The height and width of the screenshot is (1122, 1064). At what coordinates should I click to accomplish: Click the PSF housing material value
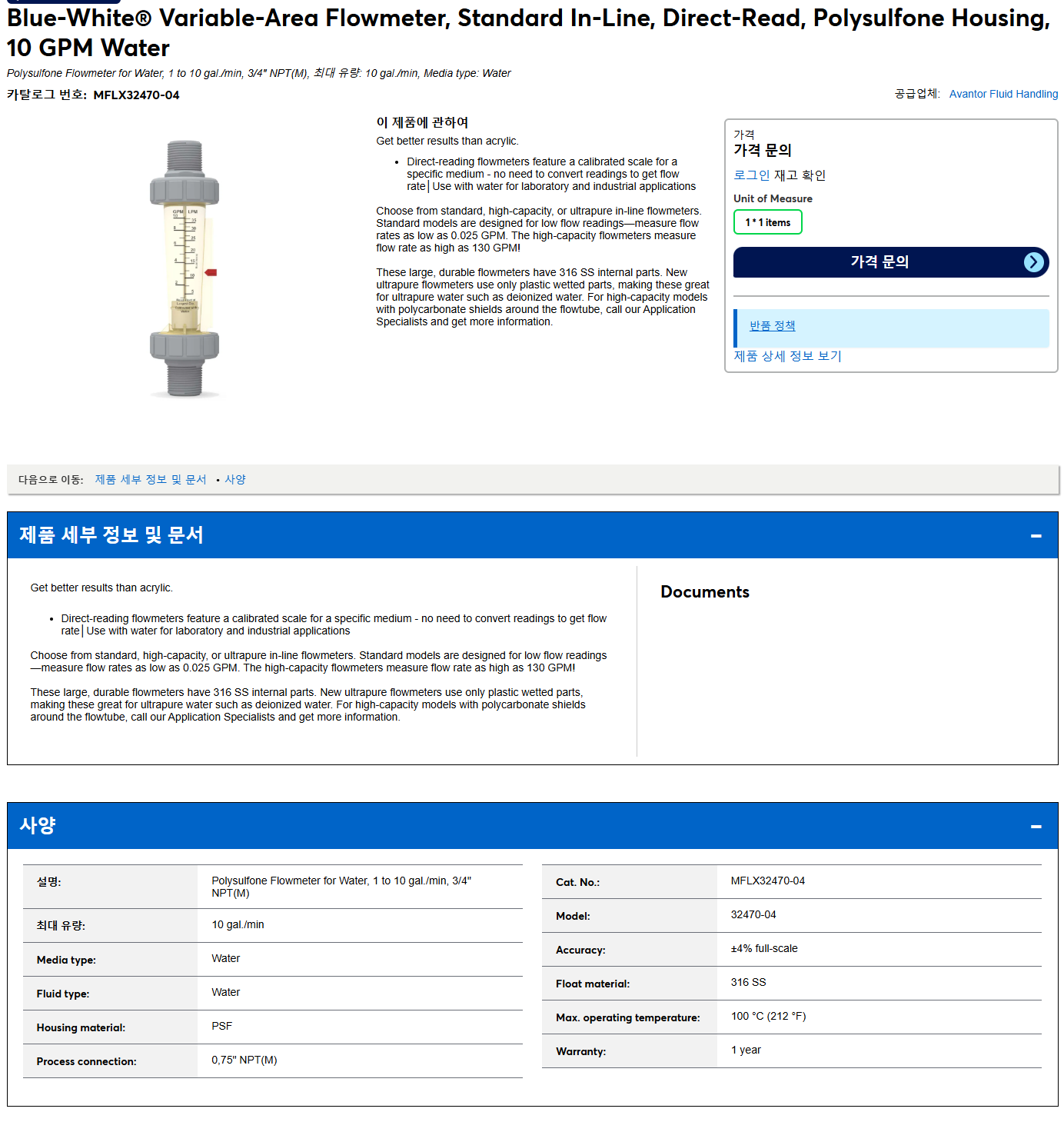[221, 1026]
